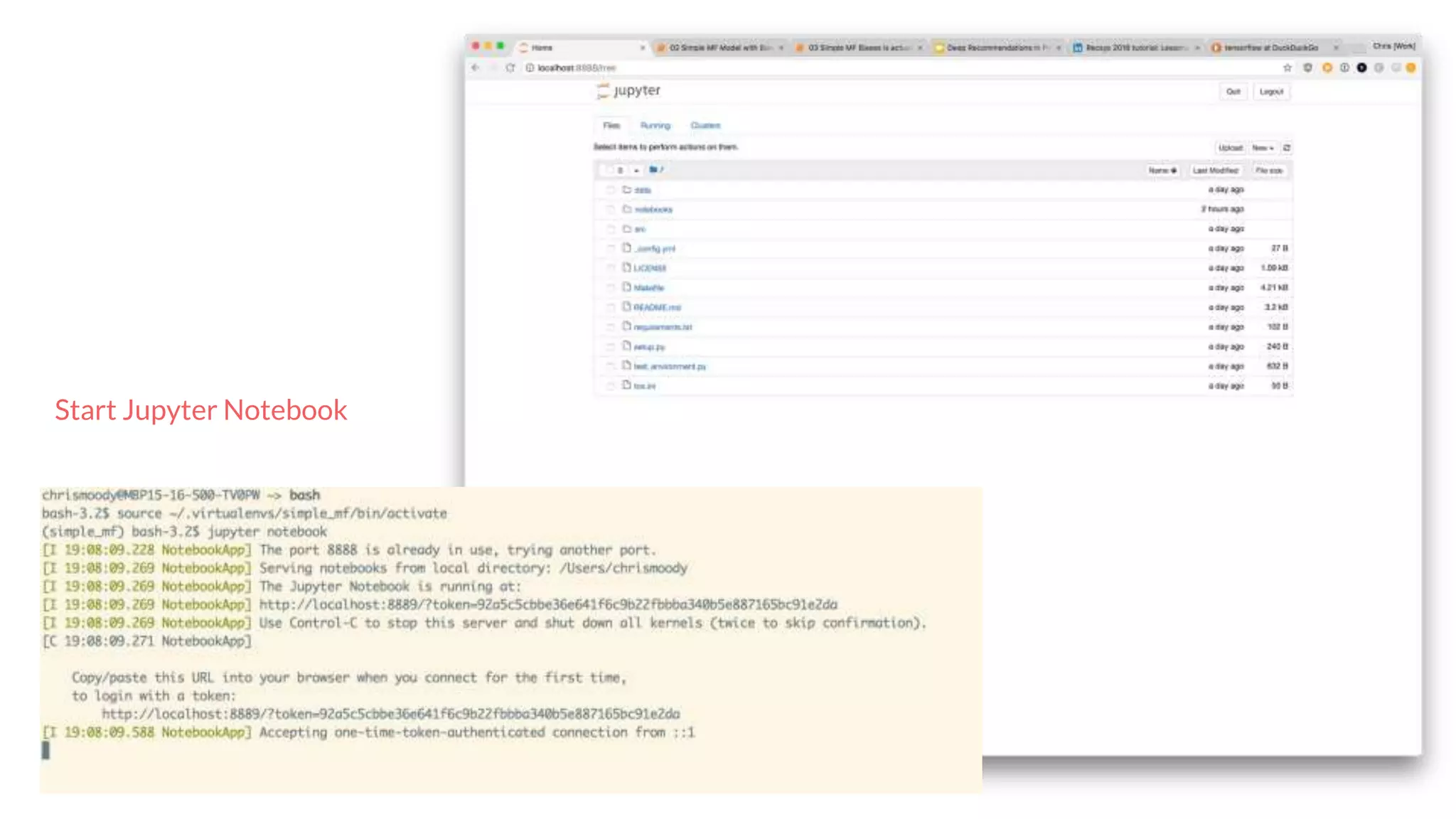The height and width of the screenshot is (819, 1456).
Task: Click the 'jupyter notebook' command in terminal
Action: pos(267,532)
